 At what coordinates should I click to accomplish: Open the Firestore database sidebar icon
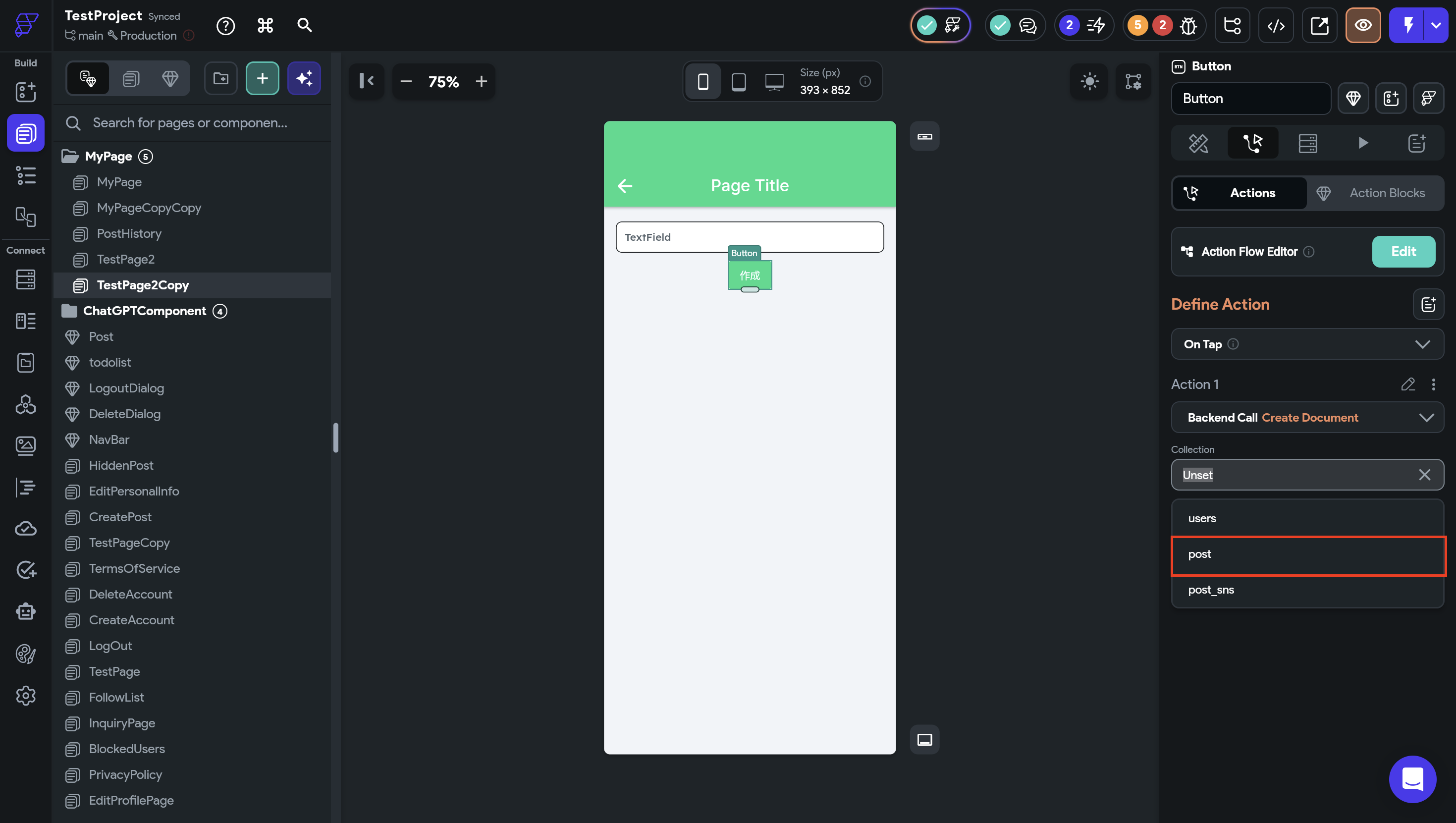point(25,279)
